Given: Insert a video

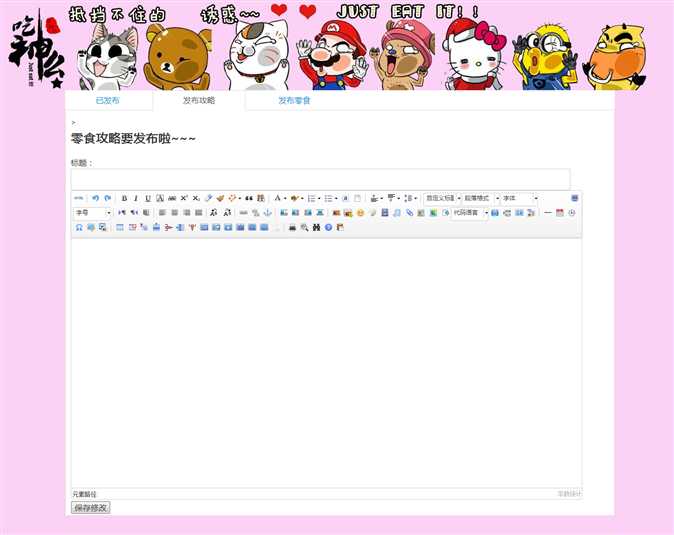Looking at the screenshot, I should [385, 213].
